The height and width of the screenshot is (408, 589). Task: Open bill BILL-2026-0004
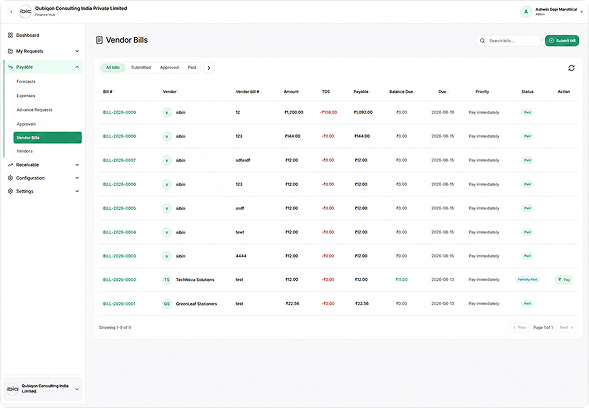(119, 232)
